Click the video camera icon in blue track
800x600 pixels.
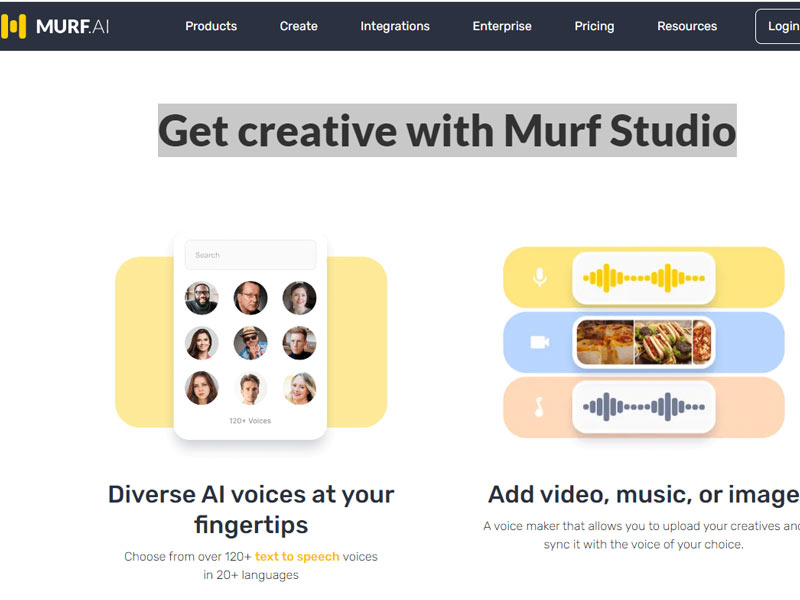click(539, 342)
